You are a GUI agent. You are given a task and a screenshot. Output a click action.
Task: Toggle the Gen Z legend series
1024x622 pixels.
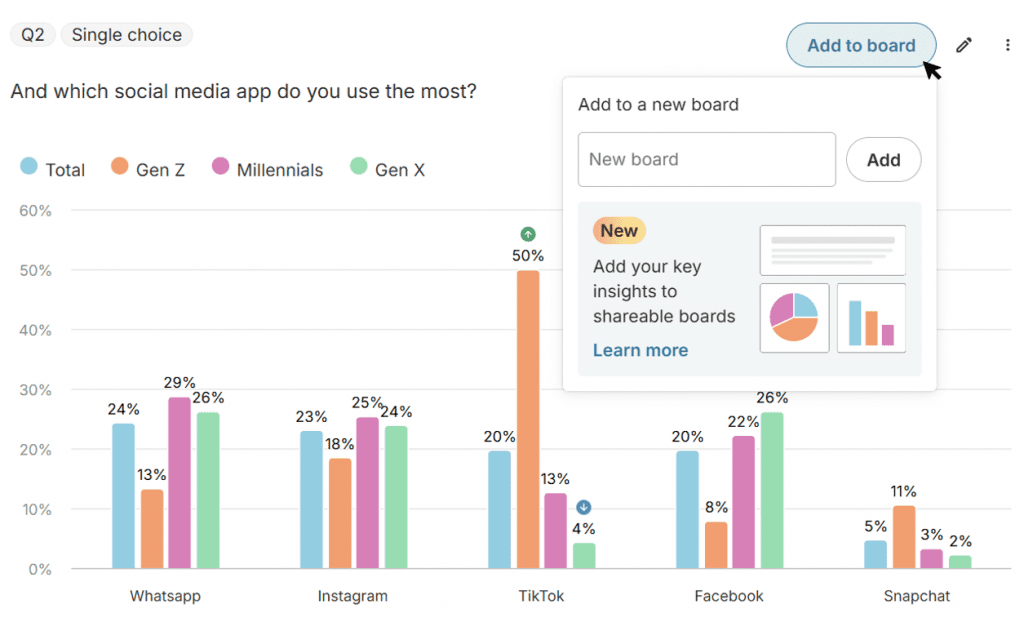click(x=148, y=169)
